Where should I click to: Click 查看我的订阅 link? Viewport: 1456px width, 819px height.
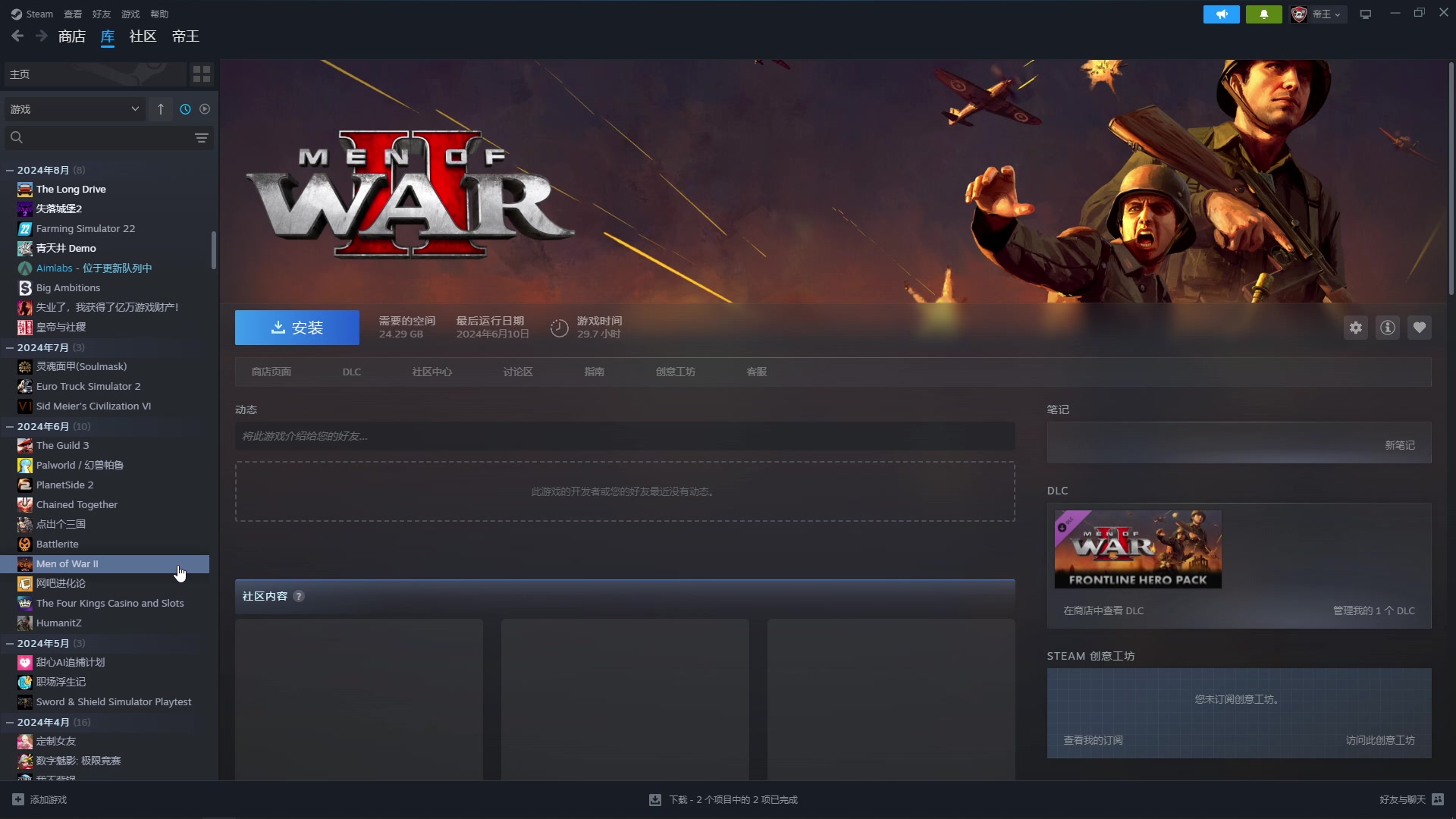(1093, 740)
